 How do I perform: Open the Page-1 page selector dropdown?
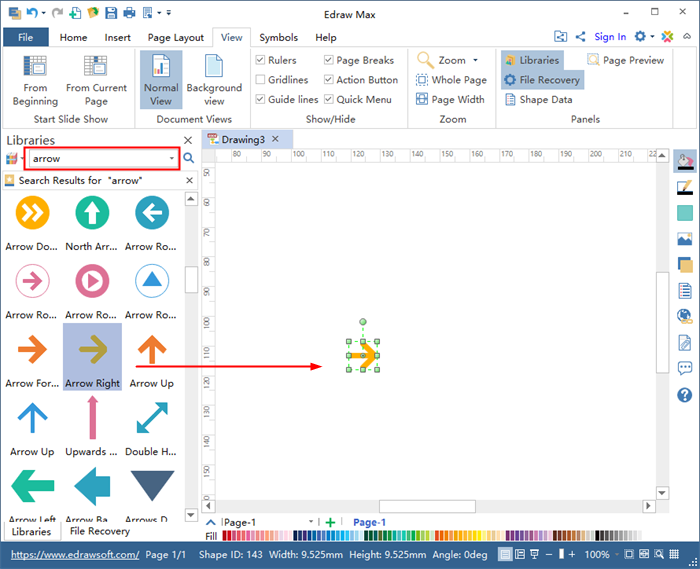[311, 522]
